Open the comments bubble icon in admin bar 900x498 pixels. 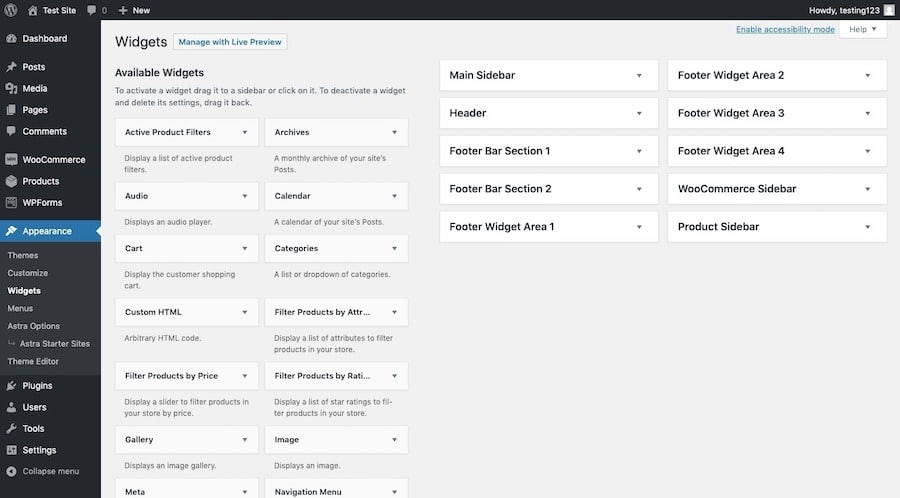pyautogui.click(x=93, y=10)
